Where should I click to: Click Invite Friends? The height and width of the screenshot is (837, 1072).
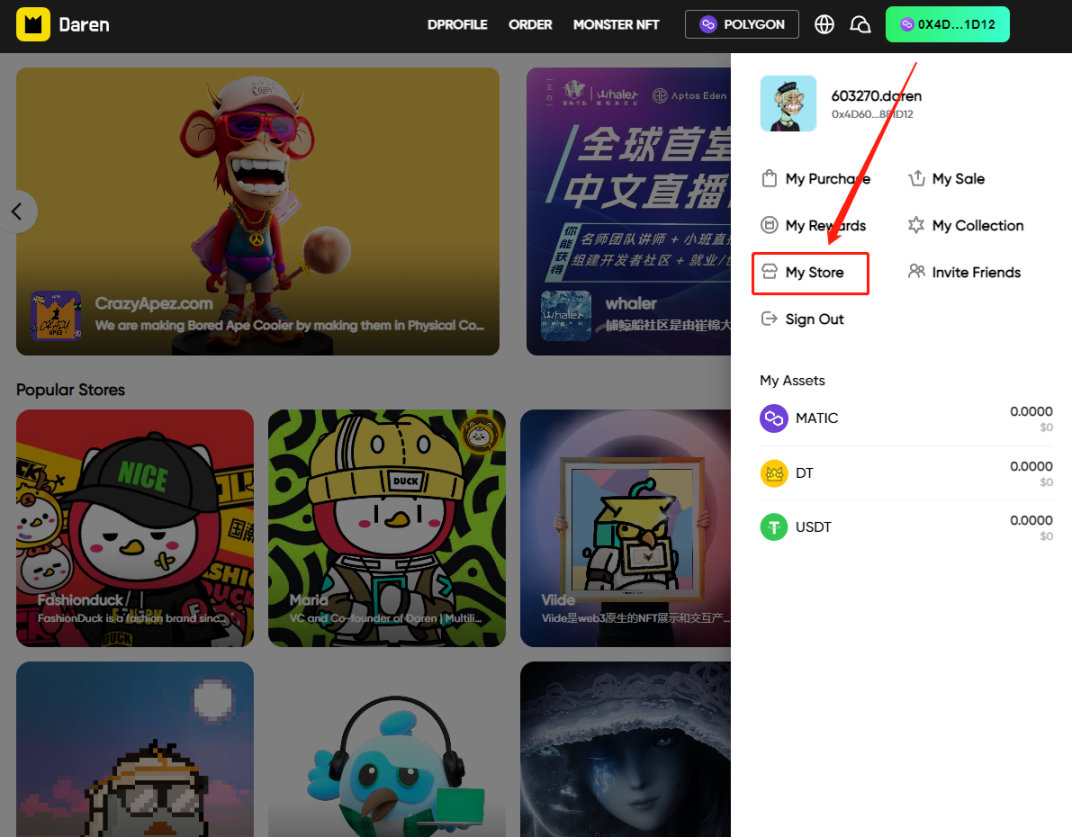point(965,272)
